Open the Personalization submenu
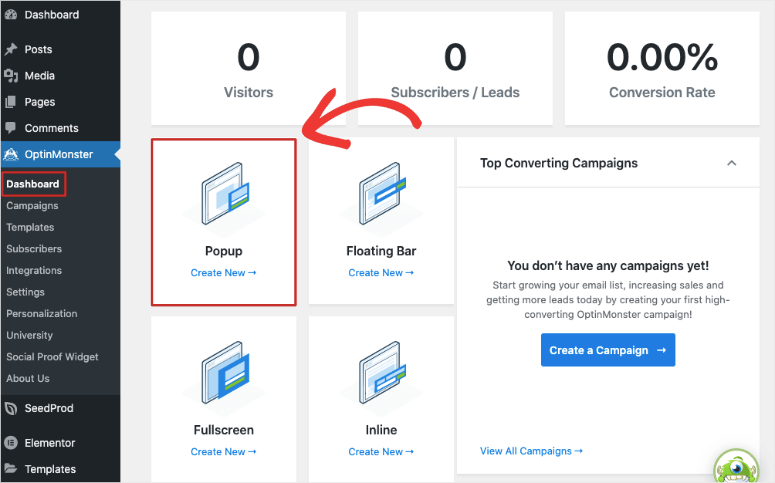Image resolution: width=775 pixels, height=483 pixels. click(42, 313)
